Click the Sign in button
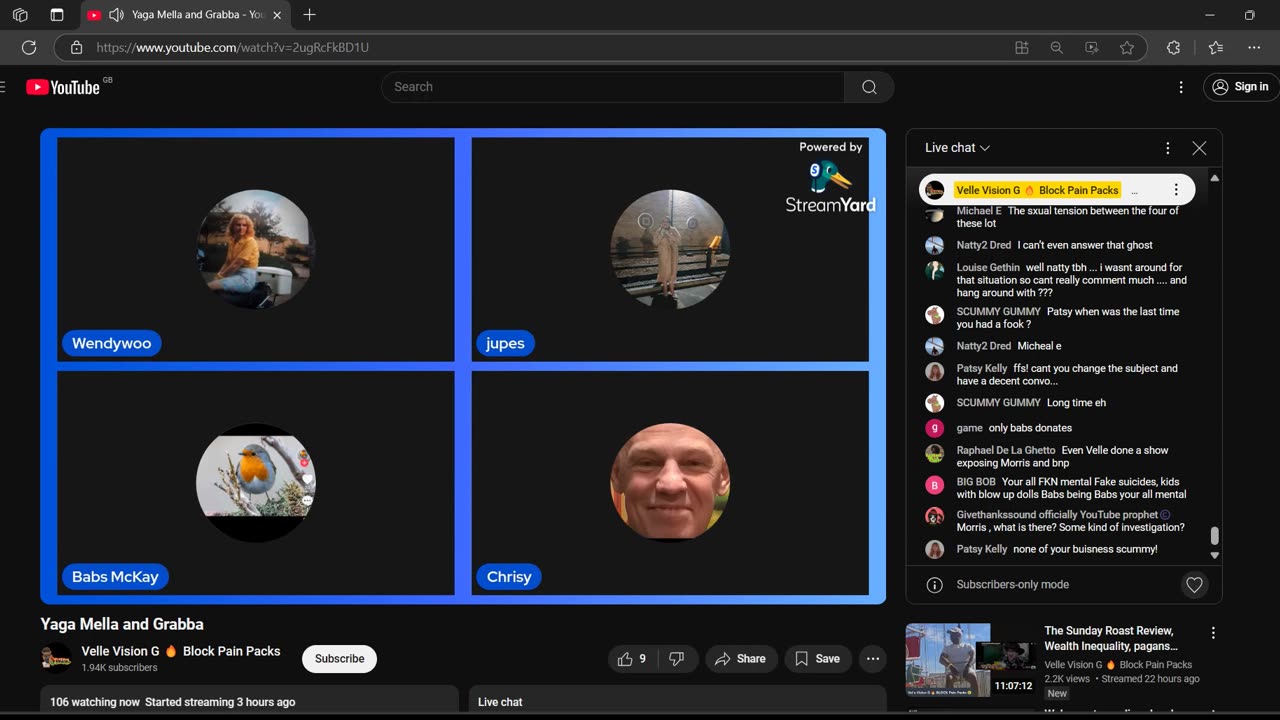Screen dimensions: 1280x720 click(1241, 87)
